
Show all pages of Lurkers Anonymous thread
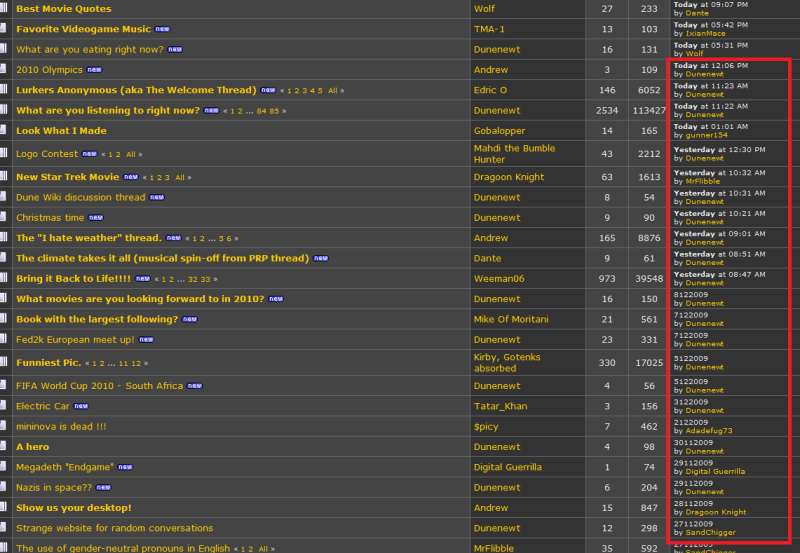tap(333, 91)
